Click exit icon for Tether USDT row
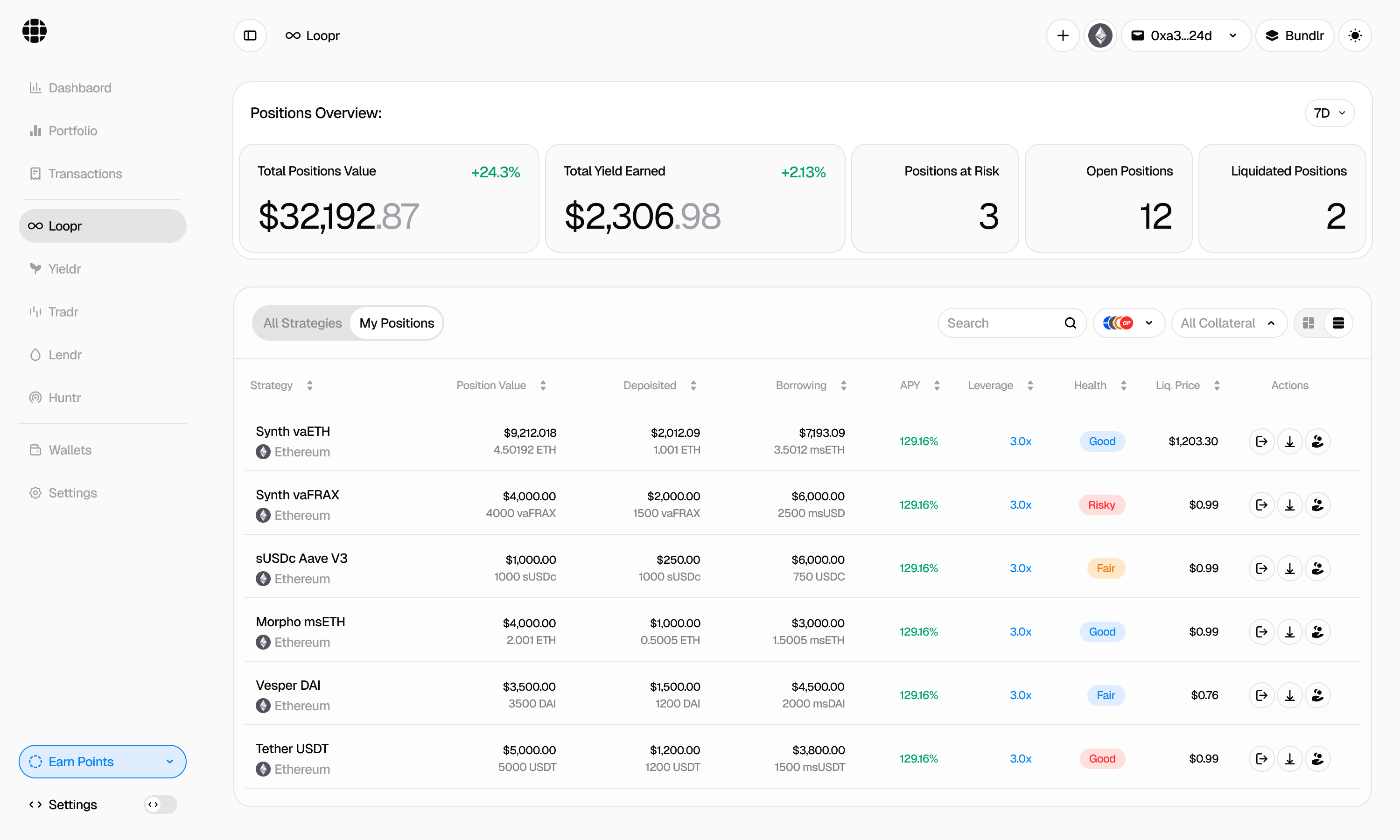The image size is (1400, 840). [x=1261, y=758]
